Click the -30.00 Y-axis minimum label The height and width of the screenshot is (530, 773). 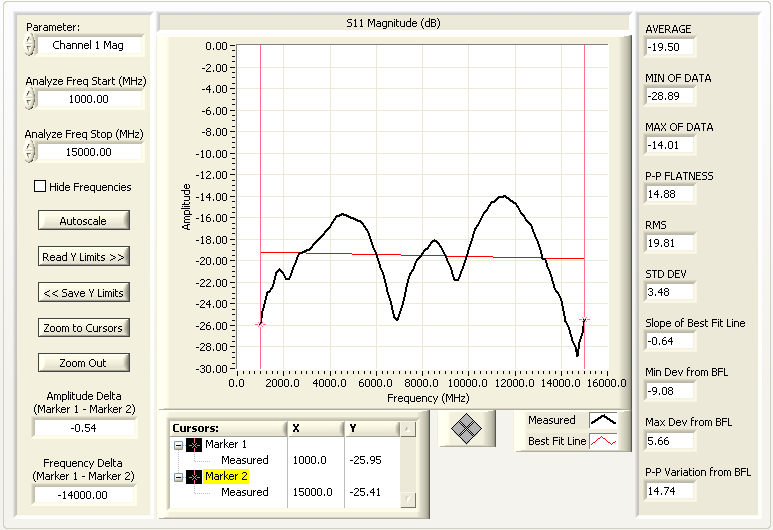[212, 368]
